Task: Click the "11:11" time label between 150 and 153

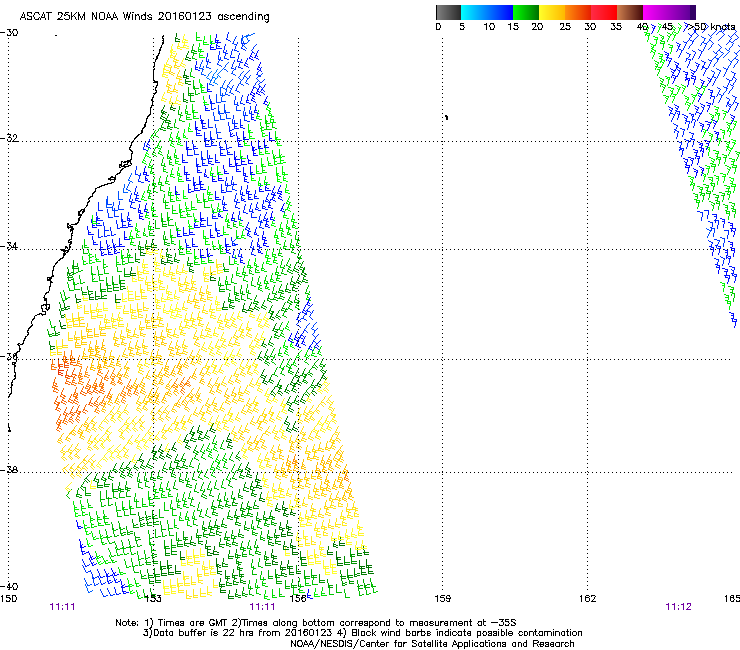Action: [62, 607]
